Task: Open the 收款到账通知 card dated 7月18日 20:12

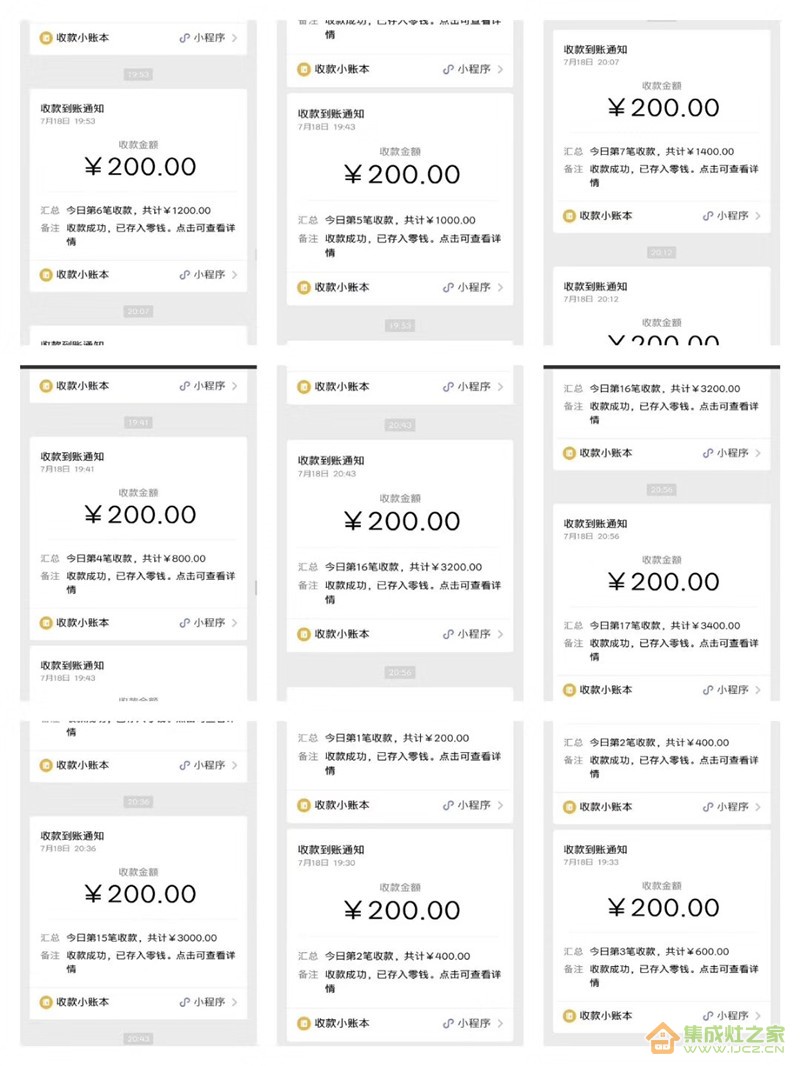Action: 661,307
